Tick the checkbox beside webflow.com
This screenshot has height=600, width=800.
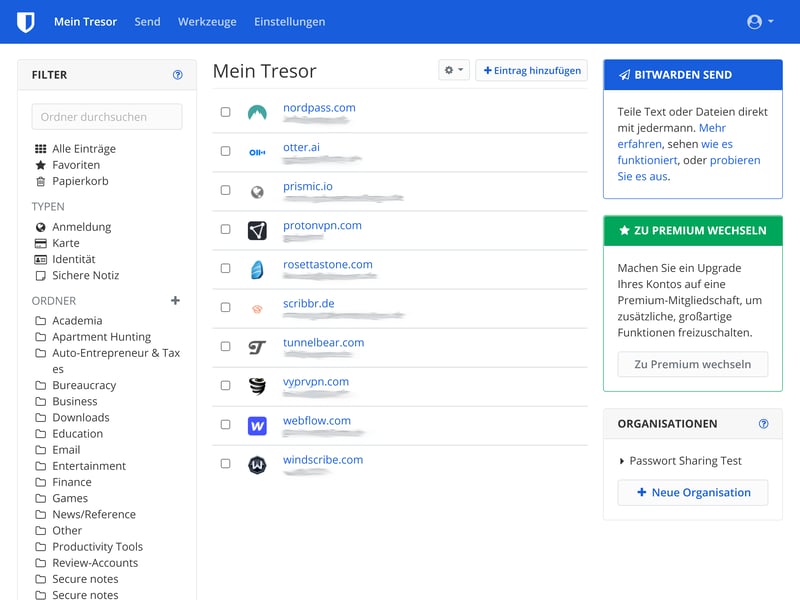pos(224,422)
